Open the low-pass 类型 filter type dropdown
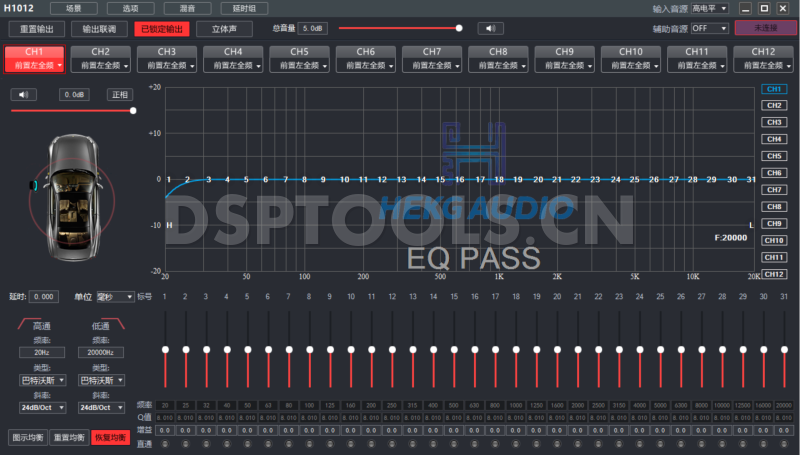800x455 pixels. (x=102, y=381)
